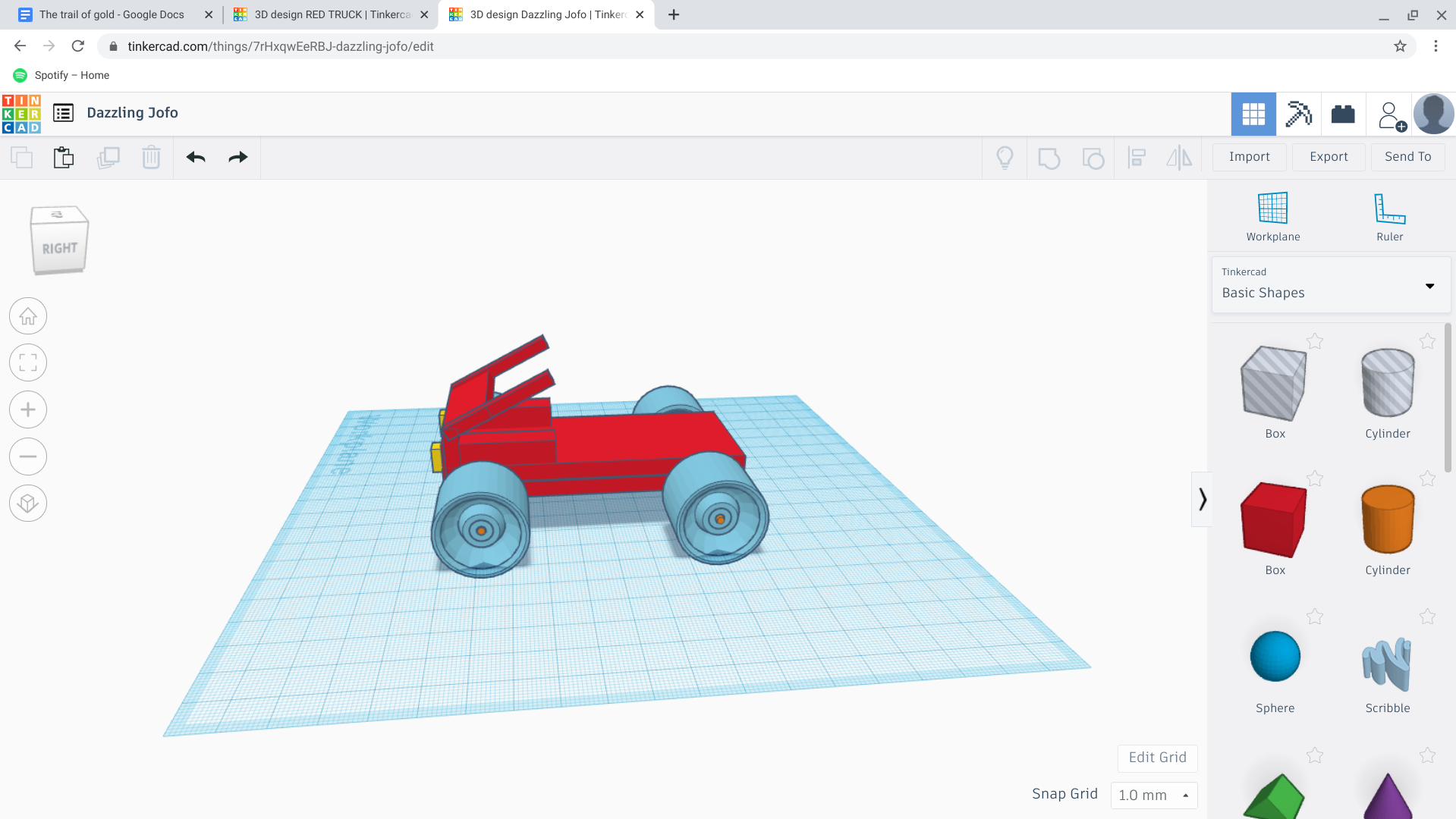
Task: Click the Duplicate and repeat icon
Action: click(108, 158)
